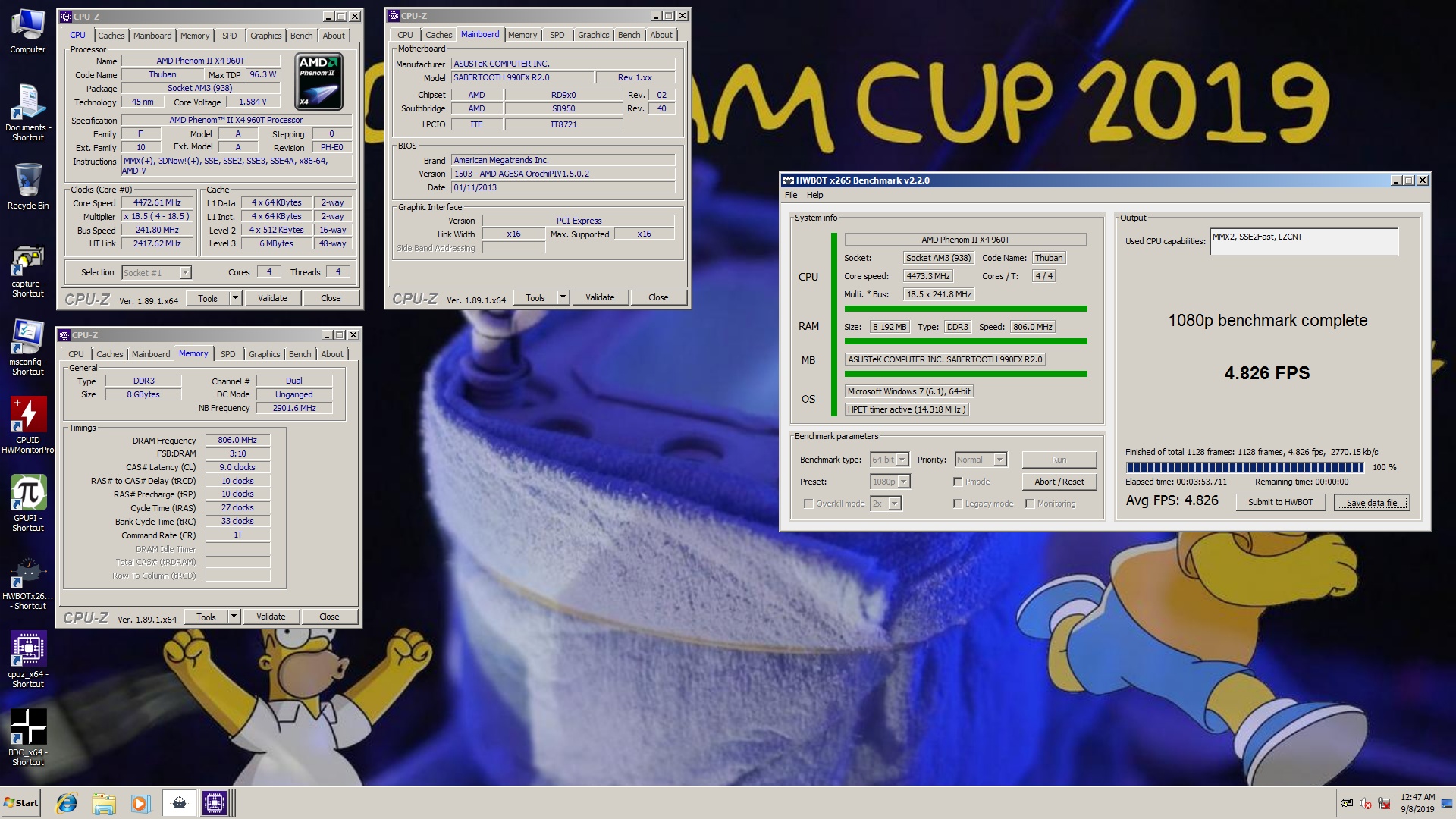Click the CPU-Z Memory window title icon
The image size is (1456, 819).
tap(65, 335)
